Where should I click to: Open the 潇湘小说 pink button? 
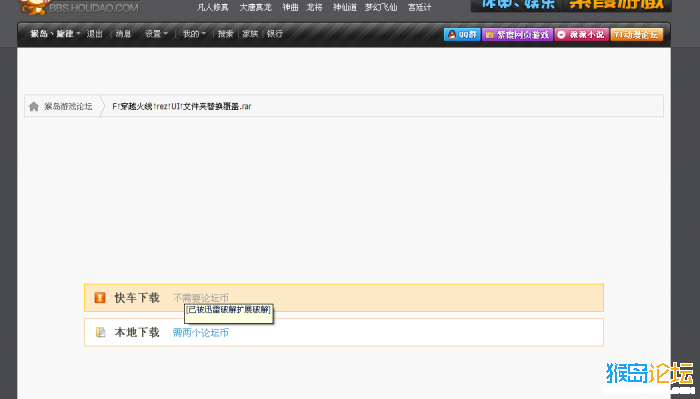[x=581, y=34]
